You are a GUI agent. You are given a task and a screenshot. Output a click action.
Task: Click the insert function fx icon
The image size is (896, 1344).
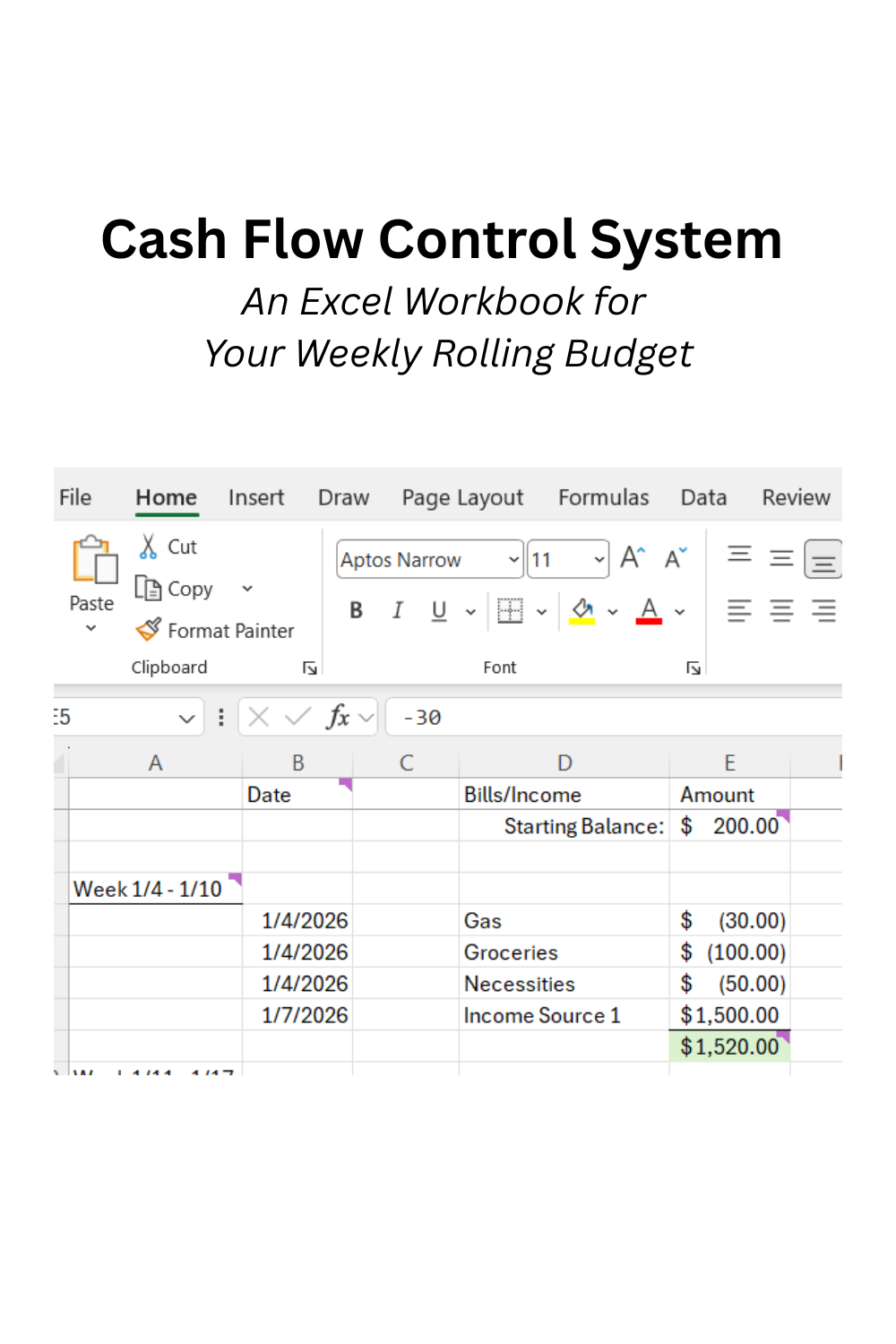pyautogui.click(x=338, y=717)
